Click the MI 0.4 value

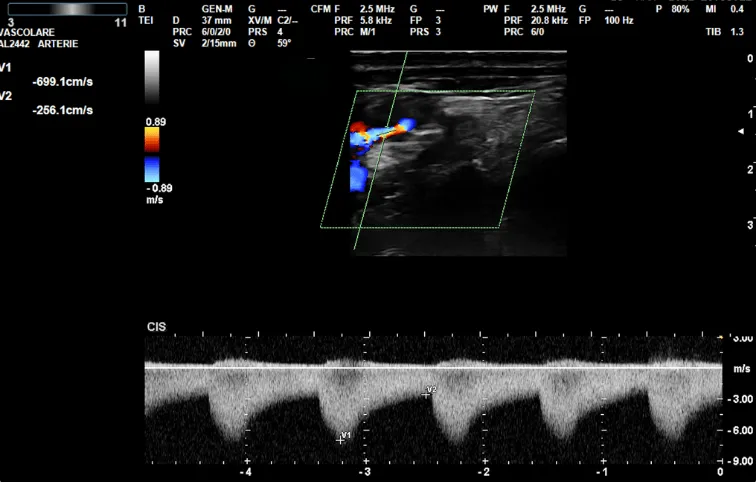click(x=737, y=9)
